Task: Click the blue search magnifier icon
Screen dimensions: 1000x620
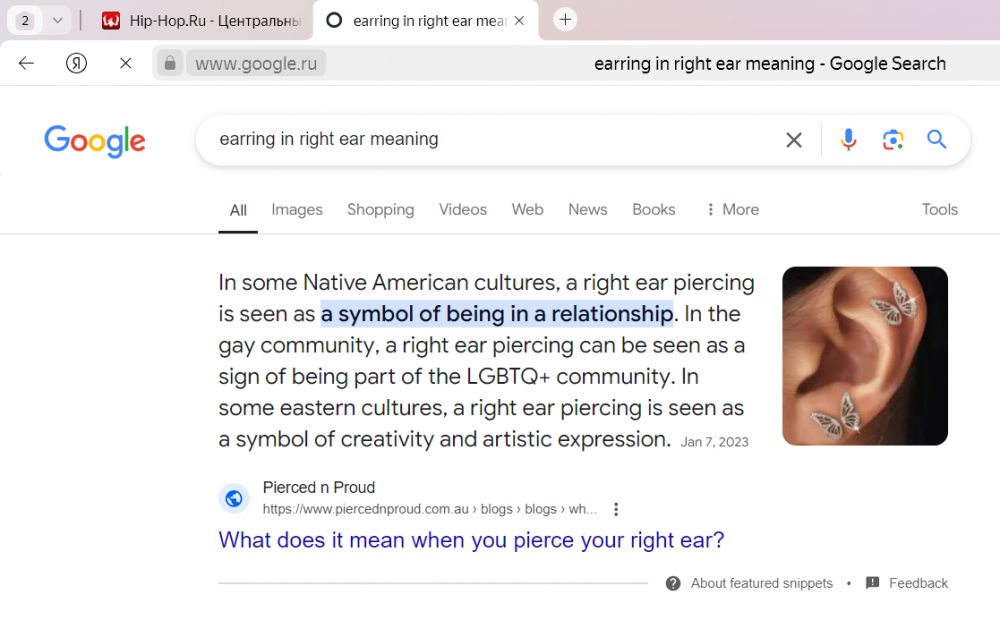Action: [x=936, y=139]
